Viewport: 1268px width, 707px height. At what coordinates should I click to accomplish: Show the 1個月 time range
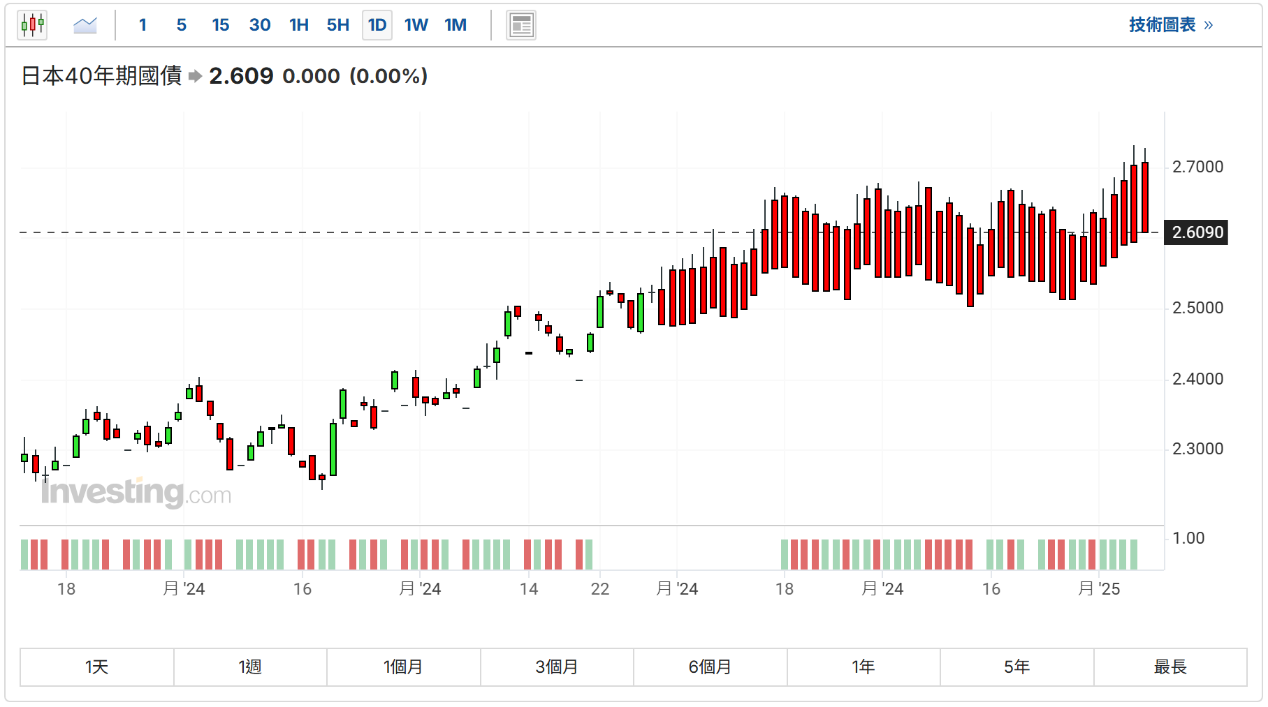403,667
